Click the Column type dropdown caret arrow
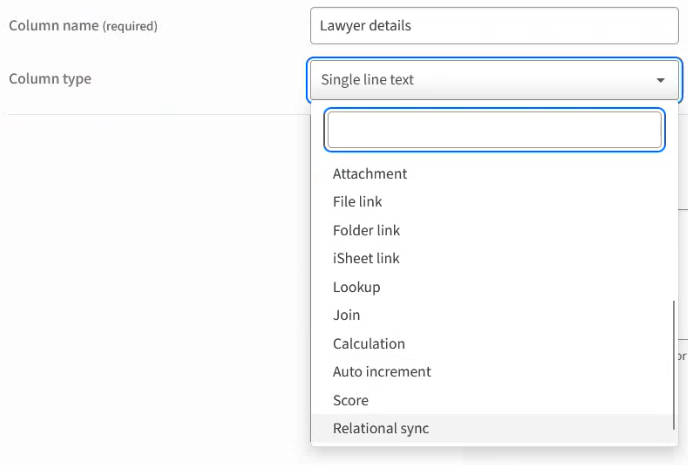The image size is (688, 465). tap(660, 80)
